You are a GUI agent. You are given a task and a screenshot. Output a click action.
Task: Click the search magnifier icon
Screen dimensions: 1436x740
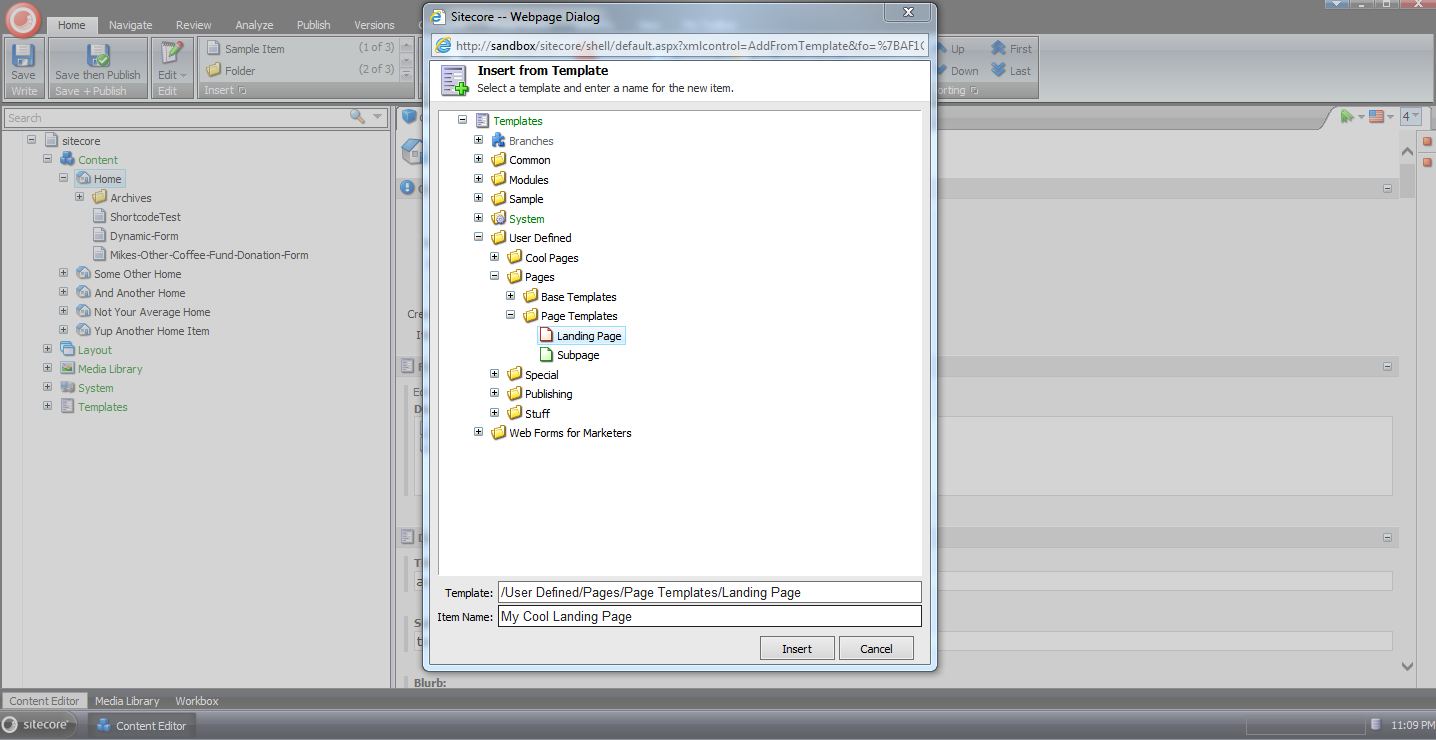pyautogui.click(x=357, y=118)
